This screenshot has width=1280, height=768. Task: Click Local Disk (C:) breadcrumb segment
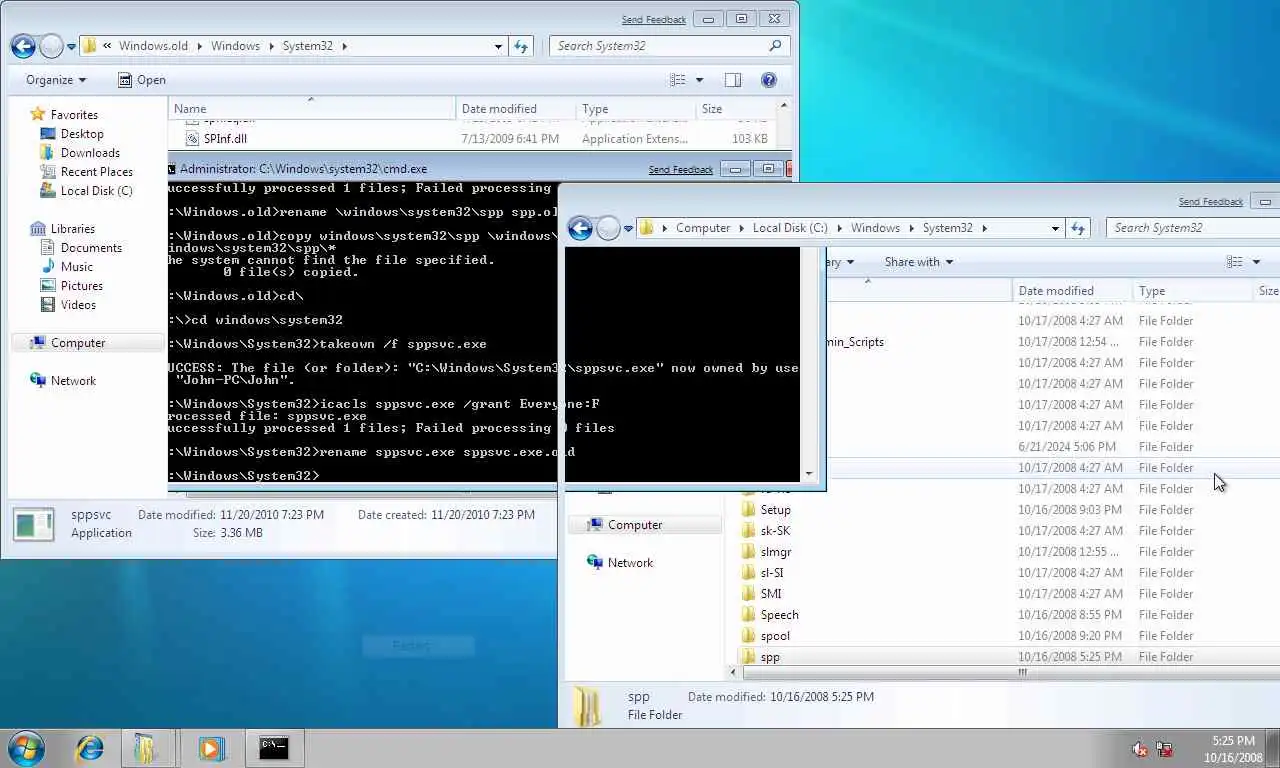coord(790,228)
